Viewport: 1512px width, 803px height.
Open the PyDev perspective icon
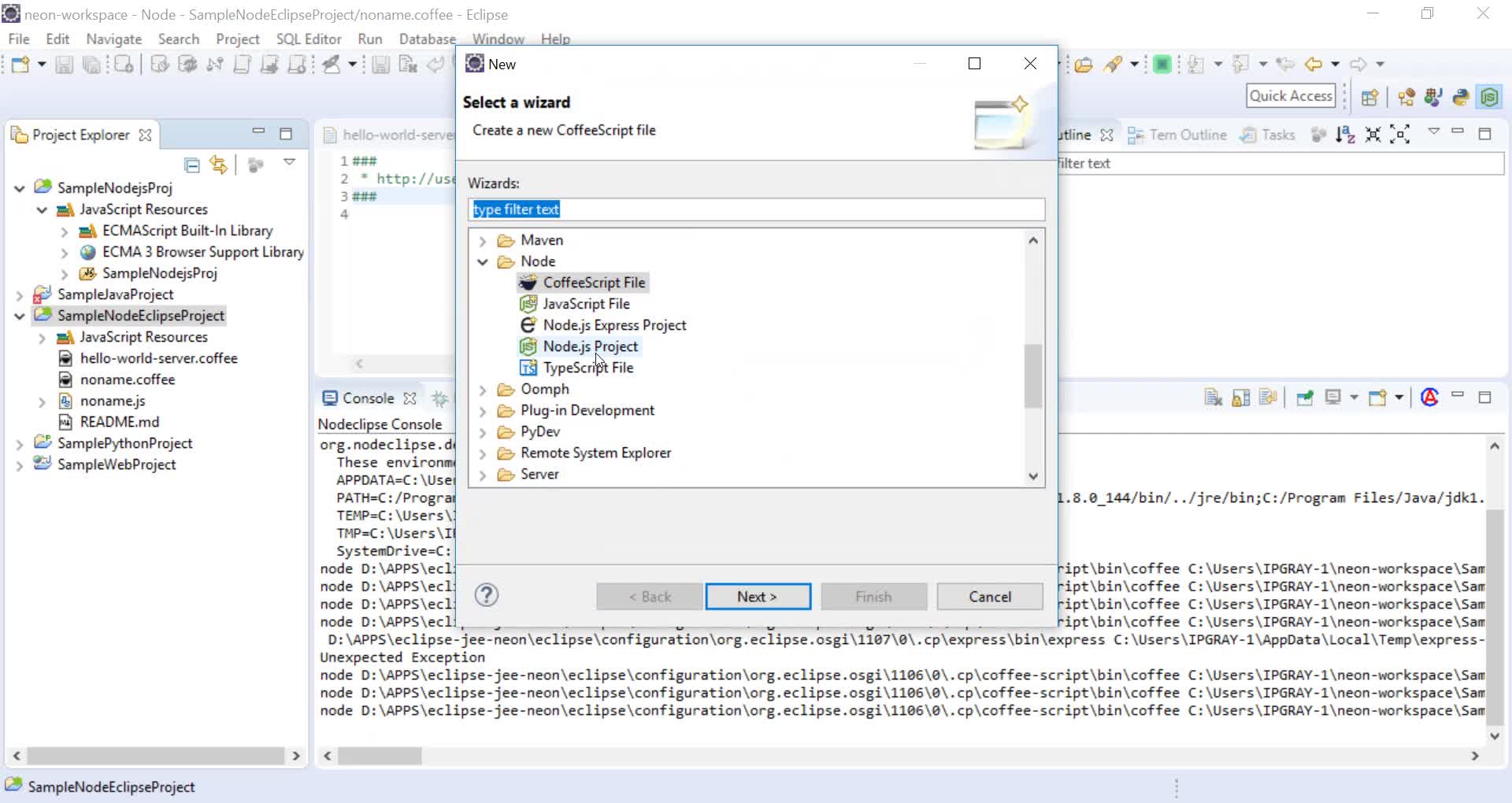[1461, 97]
